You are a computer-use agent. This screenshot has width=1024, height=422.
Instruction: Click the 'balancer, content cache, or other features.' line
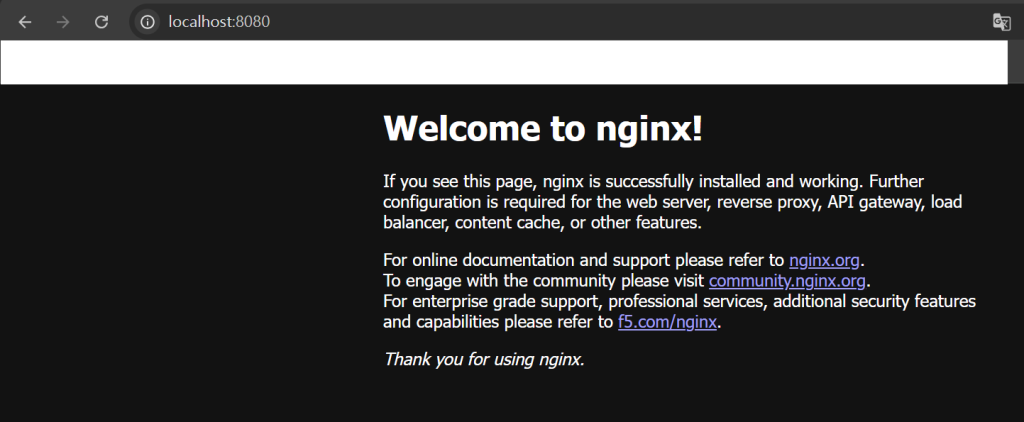point(542,223)
